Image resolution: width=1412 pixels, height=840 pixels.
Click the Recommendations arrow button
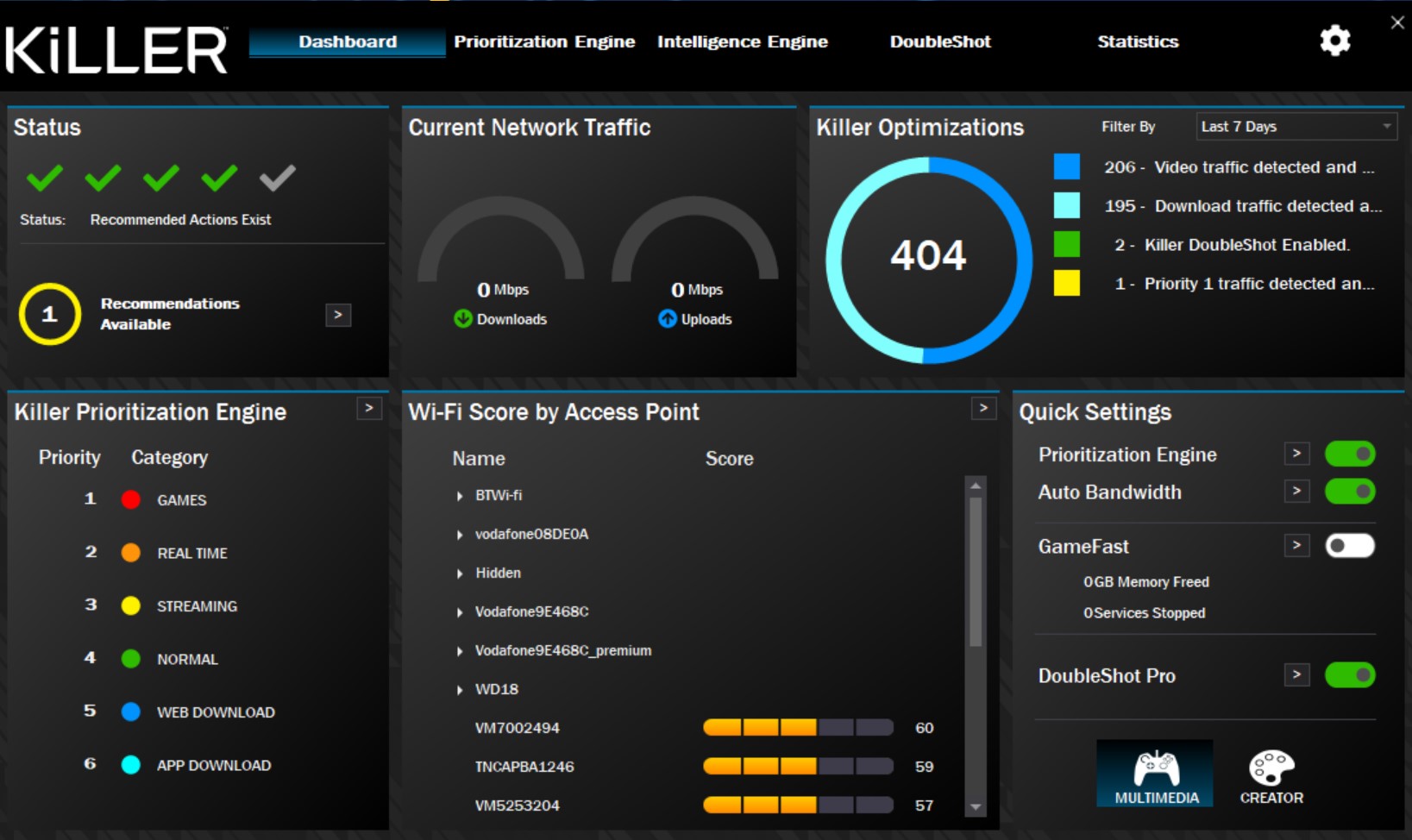point(337,315)
